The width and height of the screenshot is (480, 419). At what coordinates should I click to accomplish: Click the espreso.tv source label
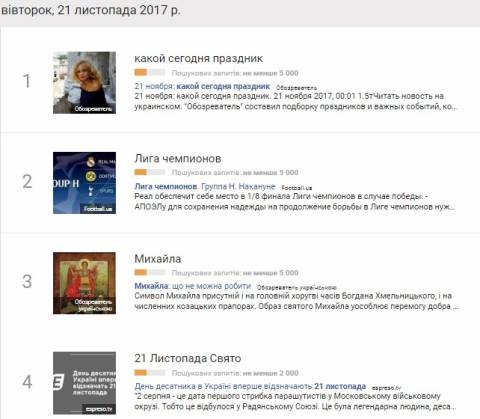click(386, 388)
